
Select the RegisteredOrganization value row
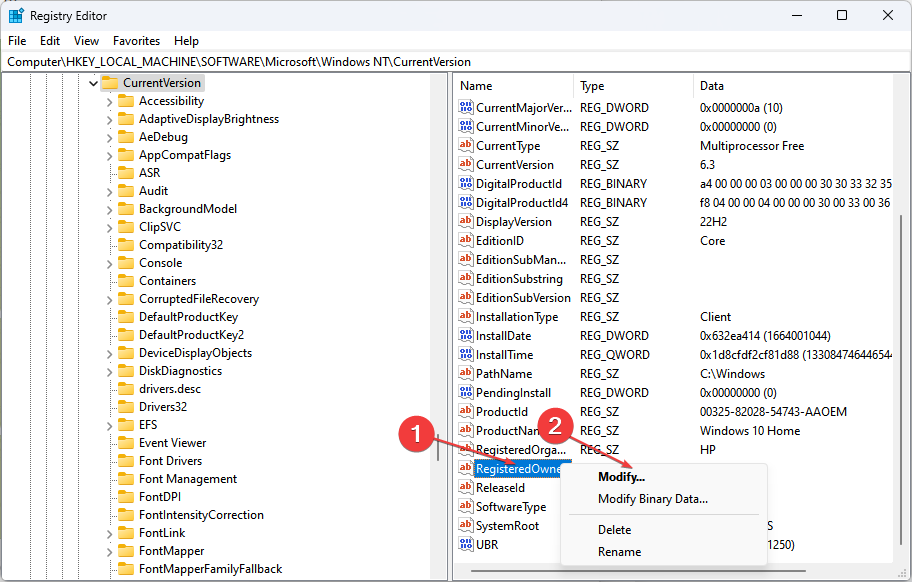coord(675,449)
